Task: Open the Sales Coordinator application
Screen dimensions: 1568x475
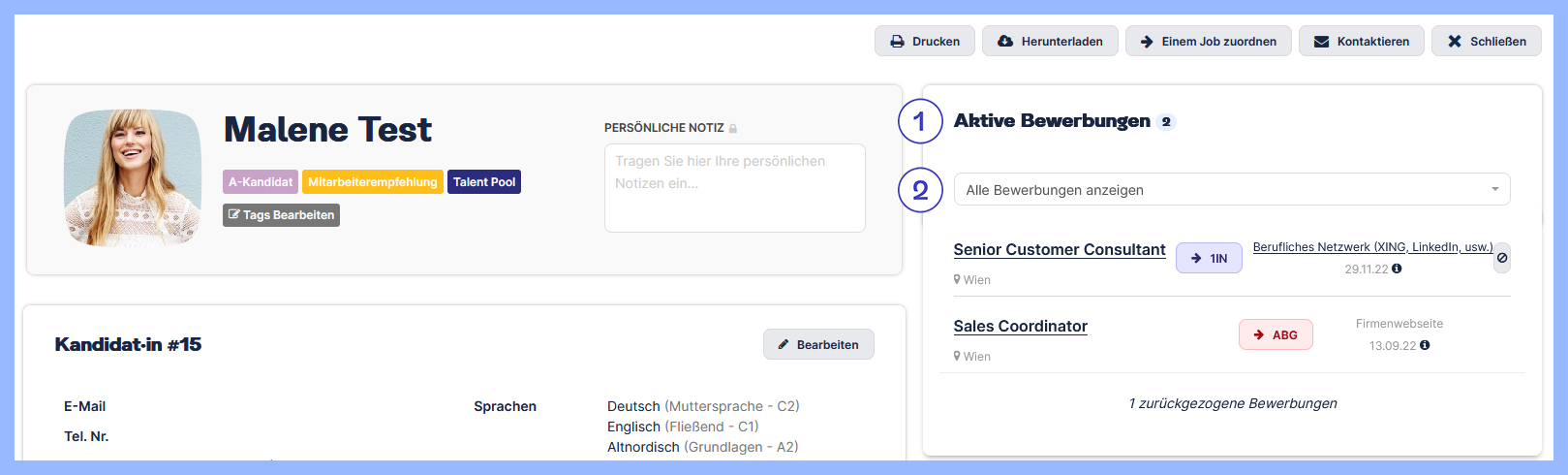Action: (x=1020, y=326)
